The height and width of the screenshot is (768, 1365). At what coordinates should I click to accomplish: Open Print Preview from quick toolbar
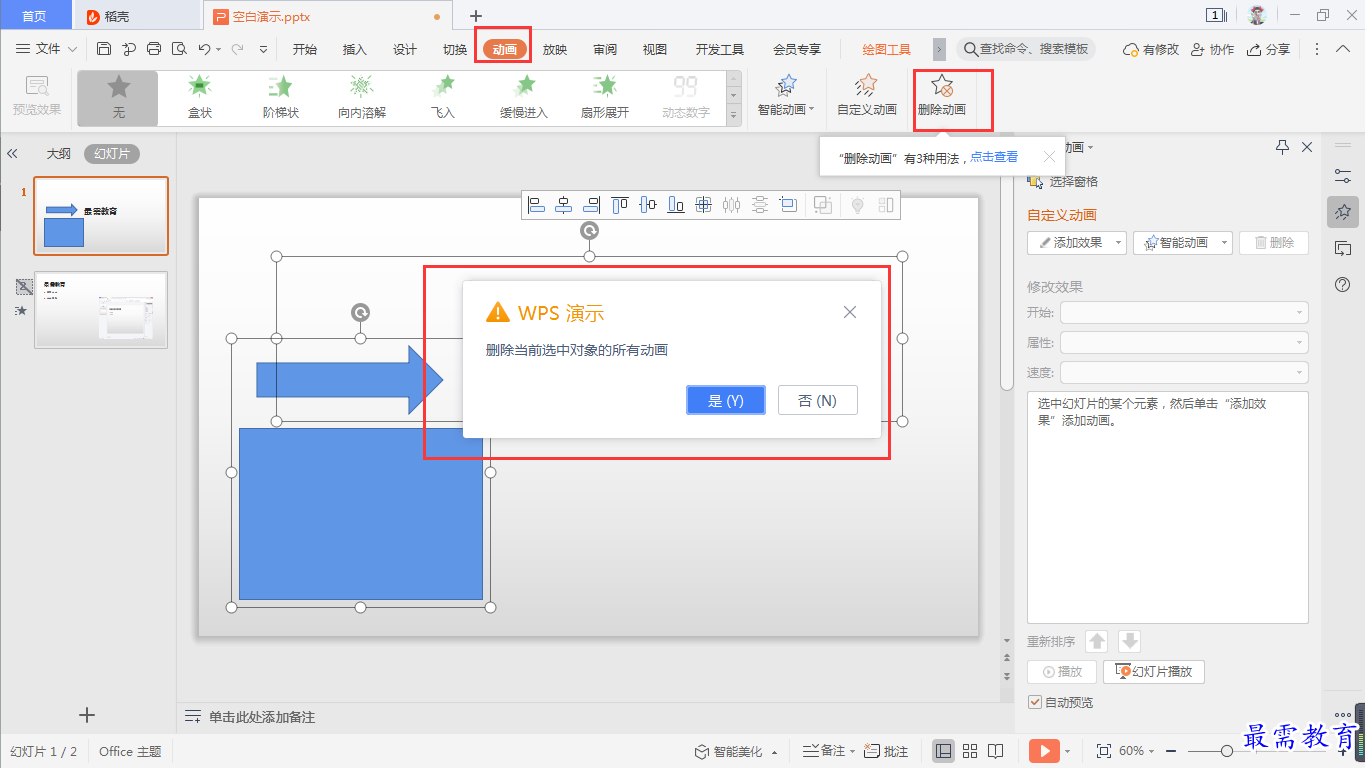click(x=179, y=49)
